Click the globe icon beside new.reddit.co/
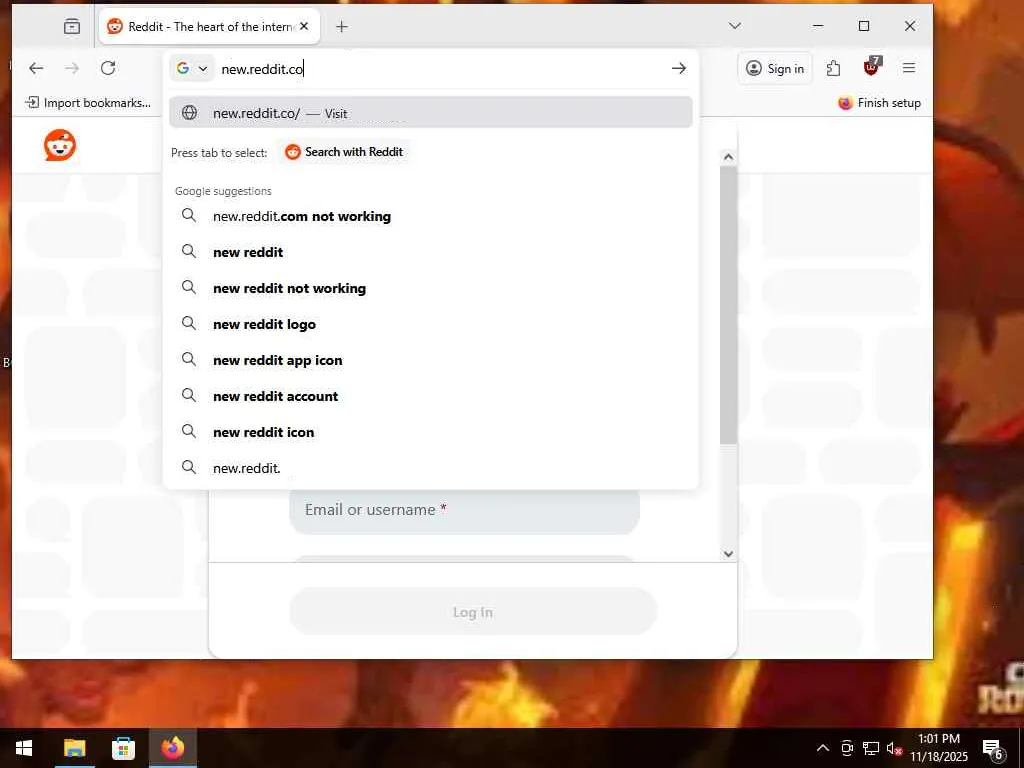Viewport: 1024px width, 768px height. tap(189, 112)
